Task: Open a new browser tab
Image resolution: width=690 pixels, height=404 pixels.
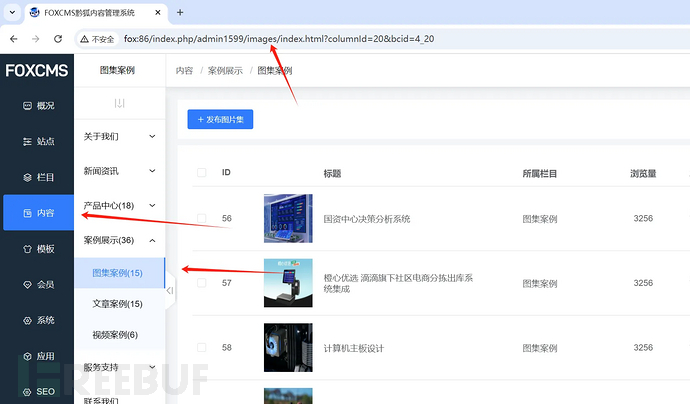Action: [x=180, y=12]
